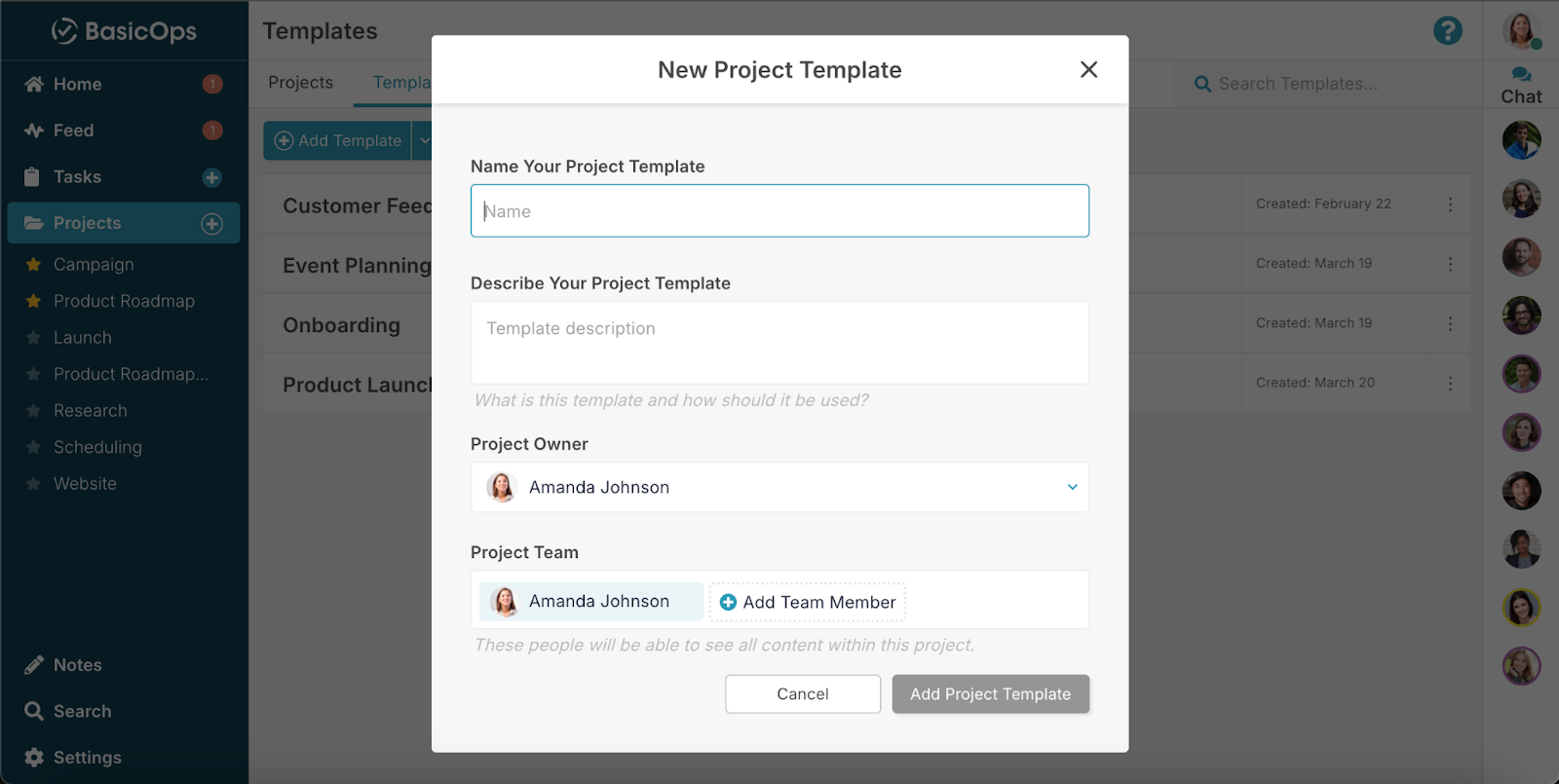Screen dimensions: 1559x784
Task: Open three-dot options for March 20 template
Action: 1450,384
